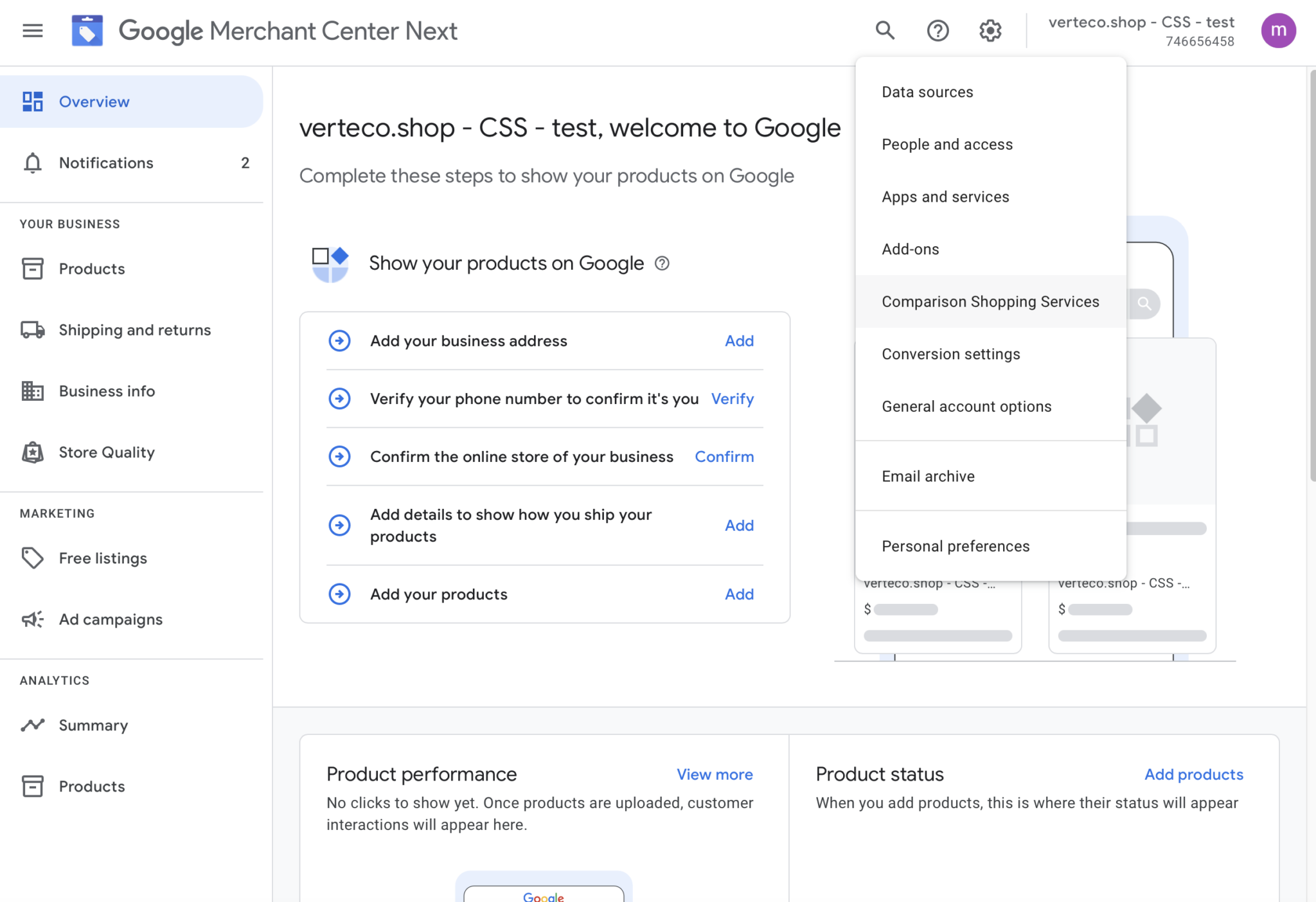Screen dimensions: 1316x902
Task: Click Verify link for phone number
Action: (x=732, y=398)
